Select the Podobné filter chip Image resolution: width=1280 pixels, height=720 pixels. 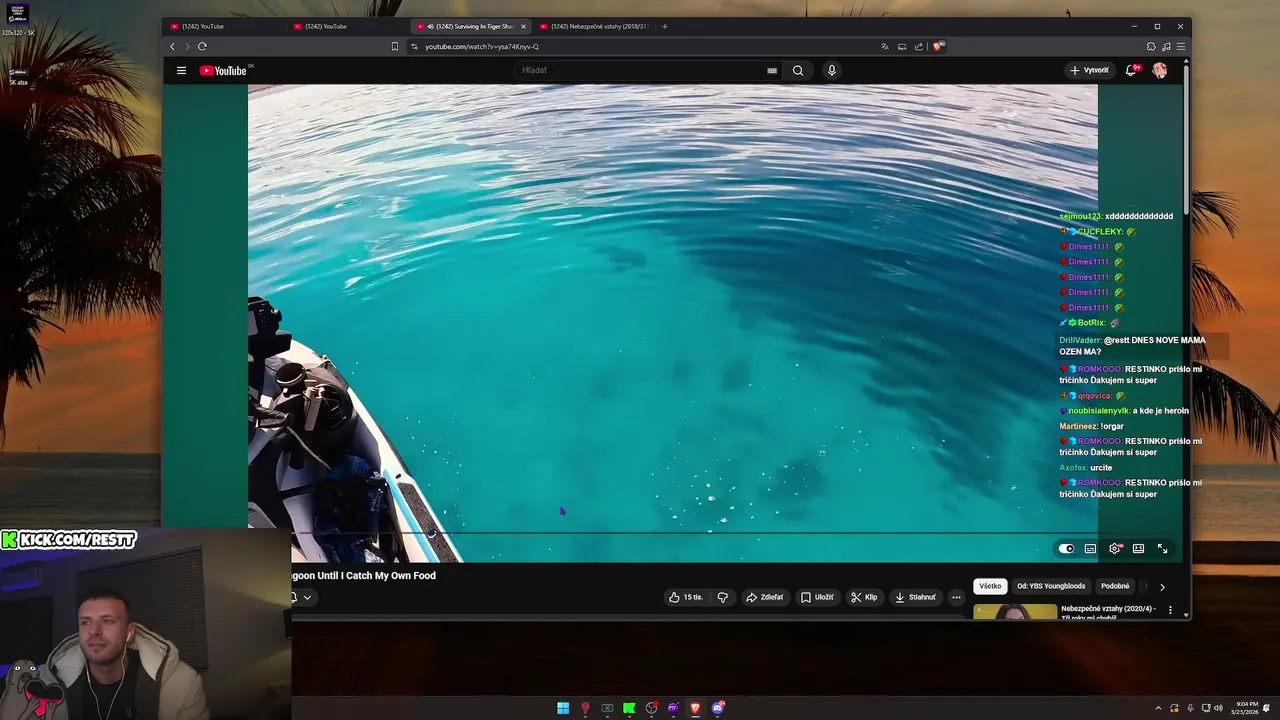1115,586
